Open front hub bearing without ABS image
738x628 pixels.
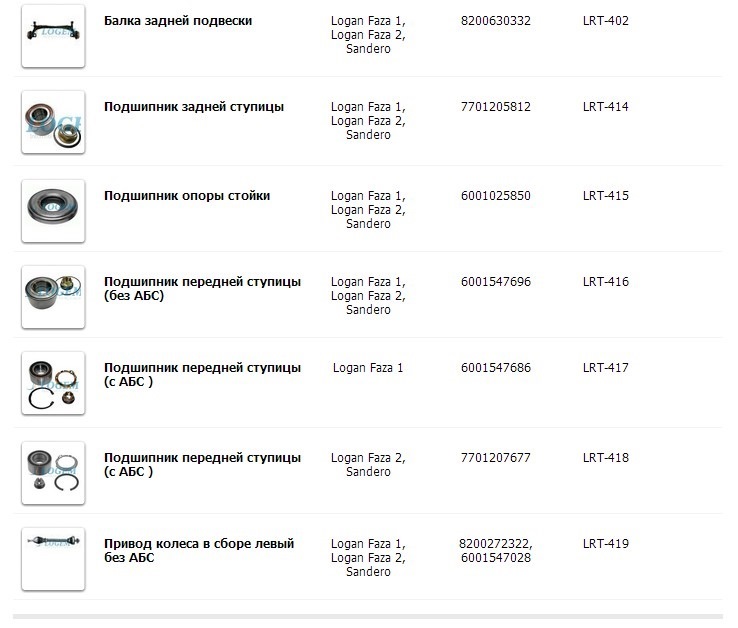pos(53,296)
